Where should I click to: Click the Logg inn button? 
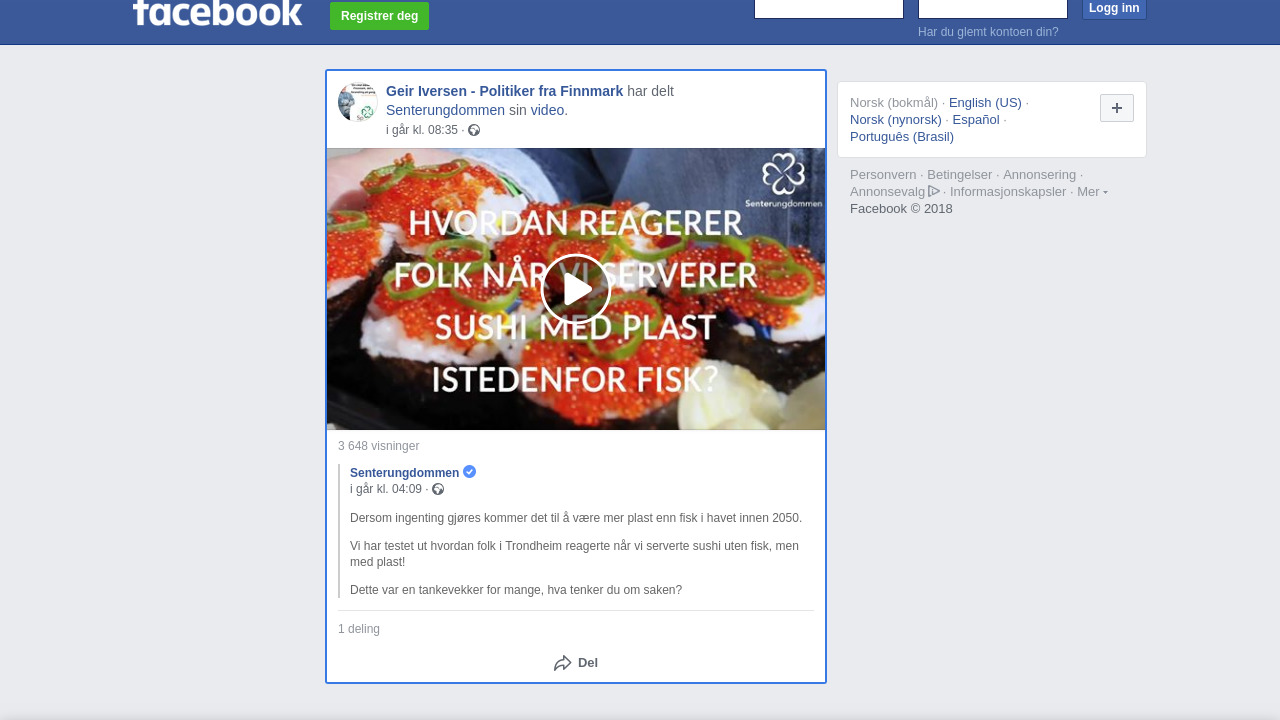[x=1114, y=9]
